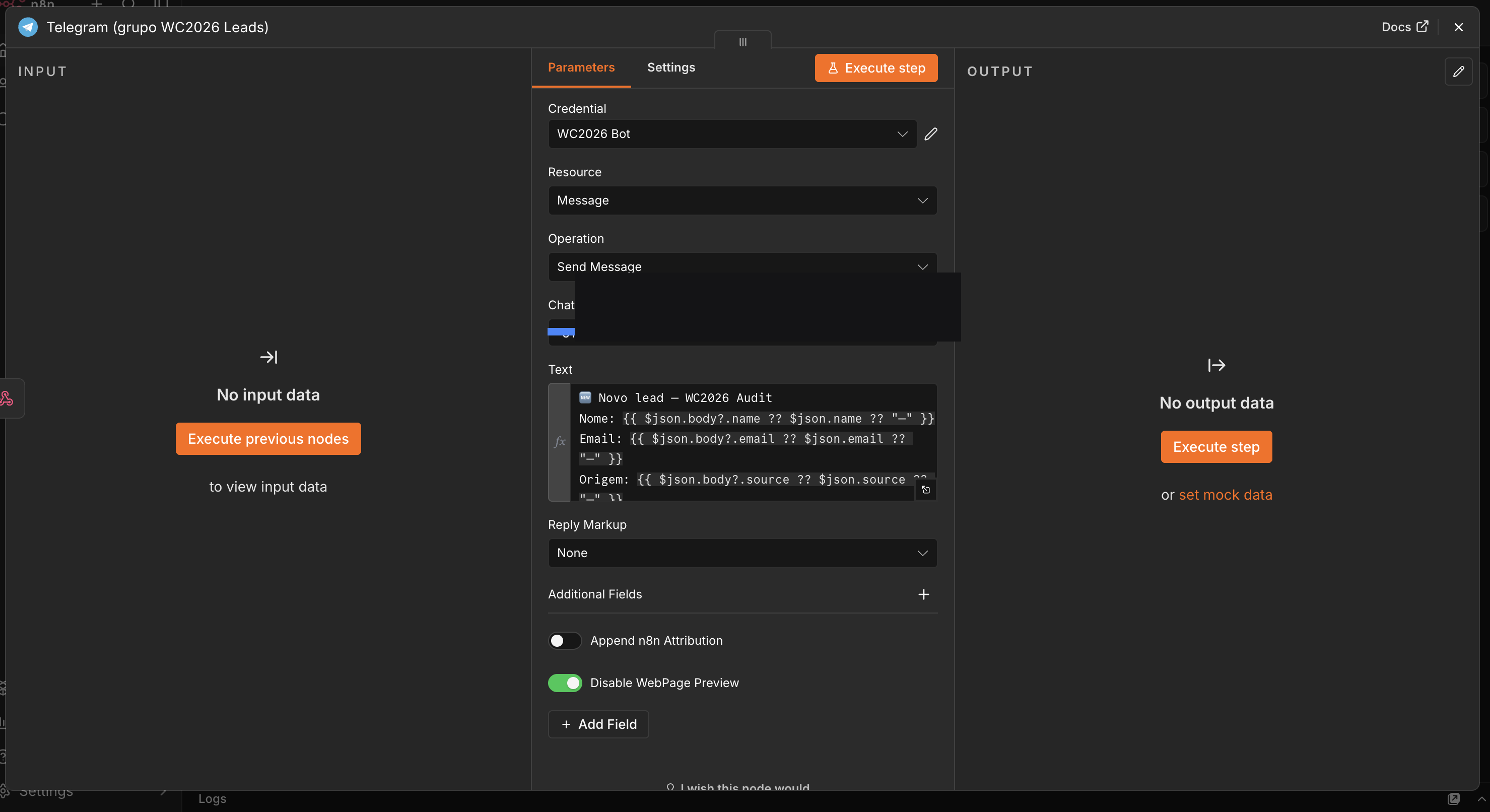Switch to the Settings tab
The width and height of the screenshot is (1490, 812).
click(x=671, y=67)
